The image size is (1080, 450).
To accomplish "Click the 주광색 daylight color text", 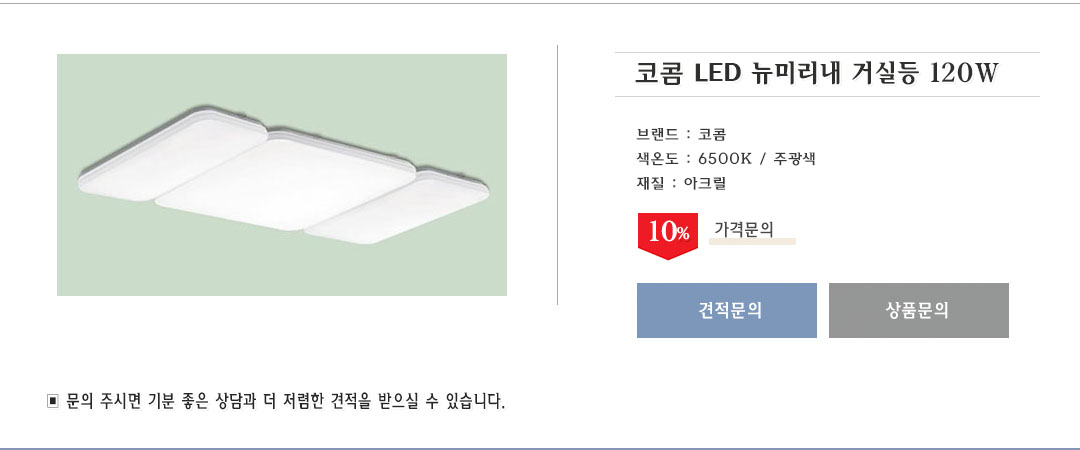I will click(795, 159).
